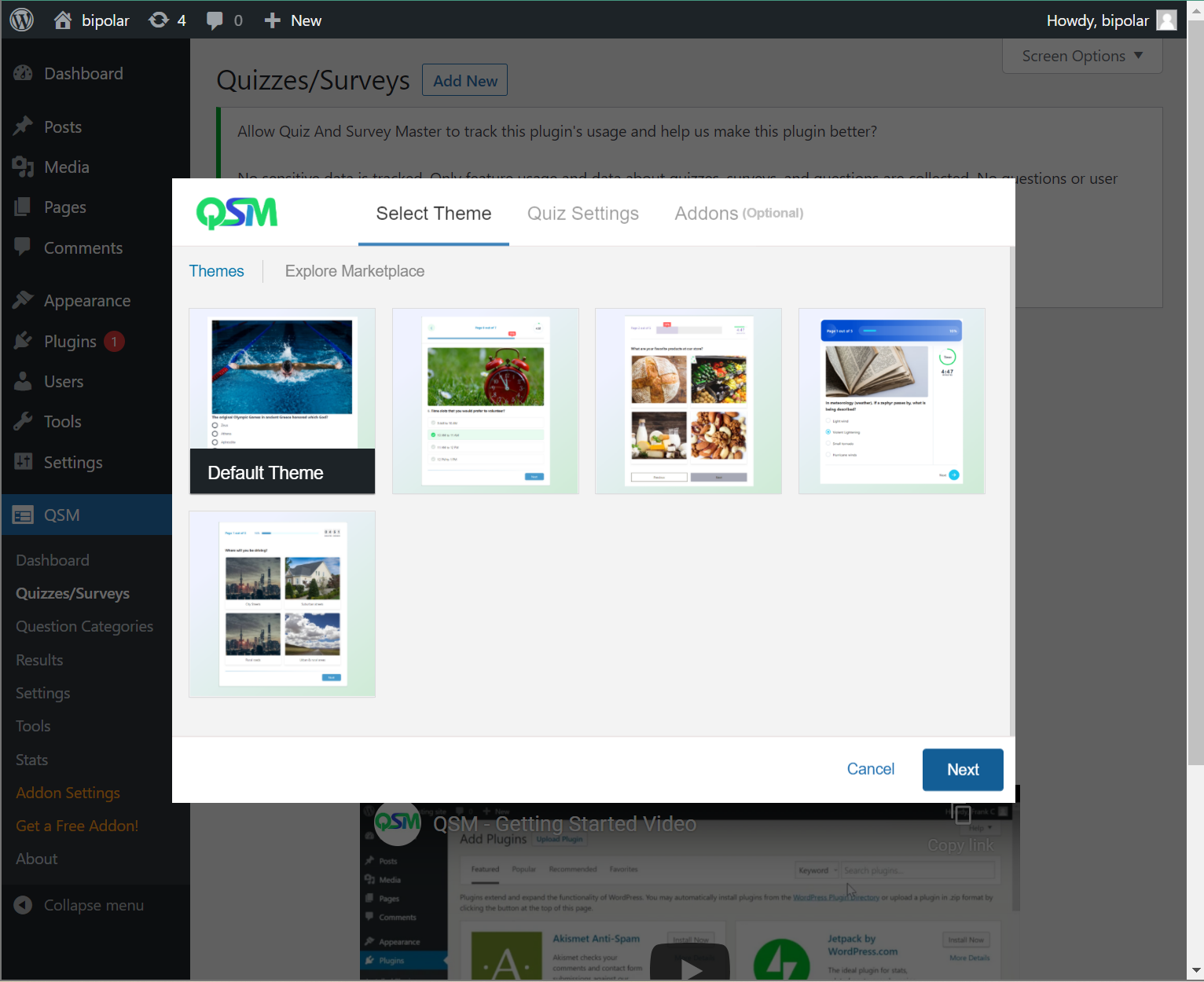Select the Themes sub-tab
The image size is (1204, 982).
click(217, 271)
